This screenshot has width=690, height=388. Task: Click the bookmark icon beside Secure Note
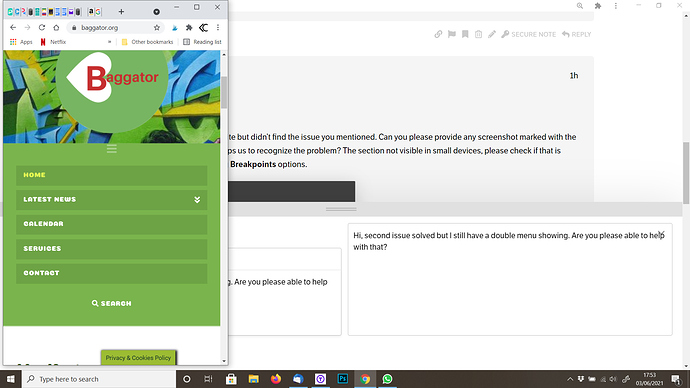point(465,34)
